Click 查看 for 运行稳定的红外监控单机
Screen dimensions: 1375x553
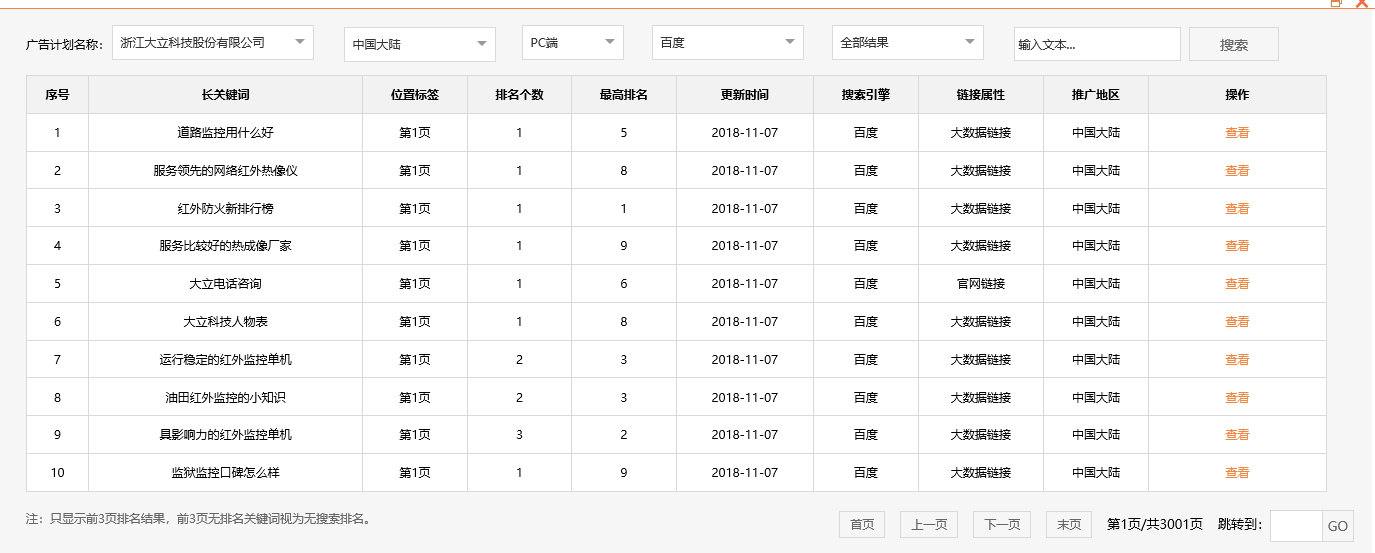1237,359
